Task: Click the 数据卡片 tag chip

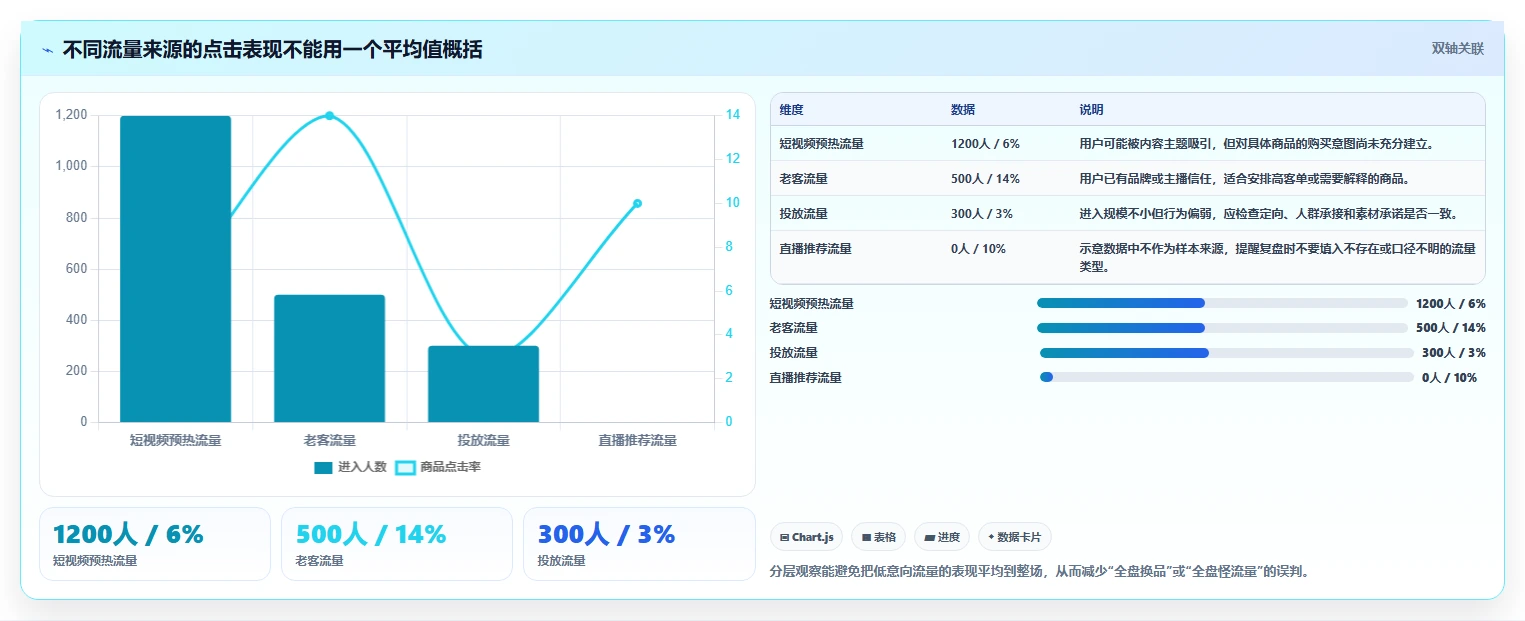Action: click(x=1014, y=537)
